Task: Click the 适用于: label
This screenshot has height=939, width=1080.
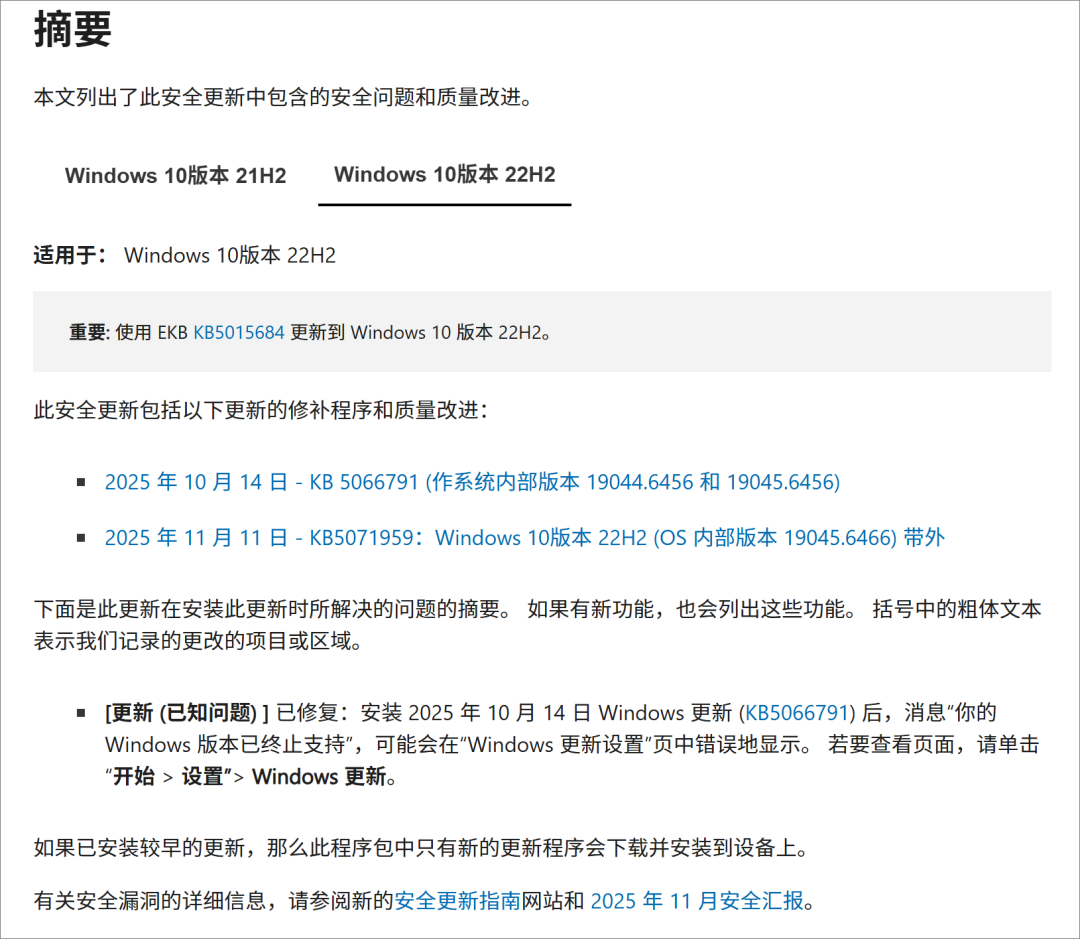Action: pos(70,256)
